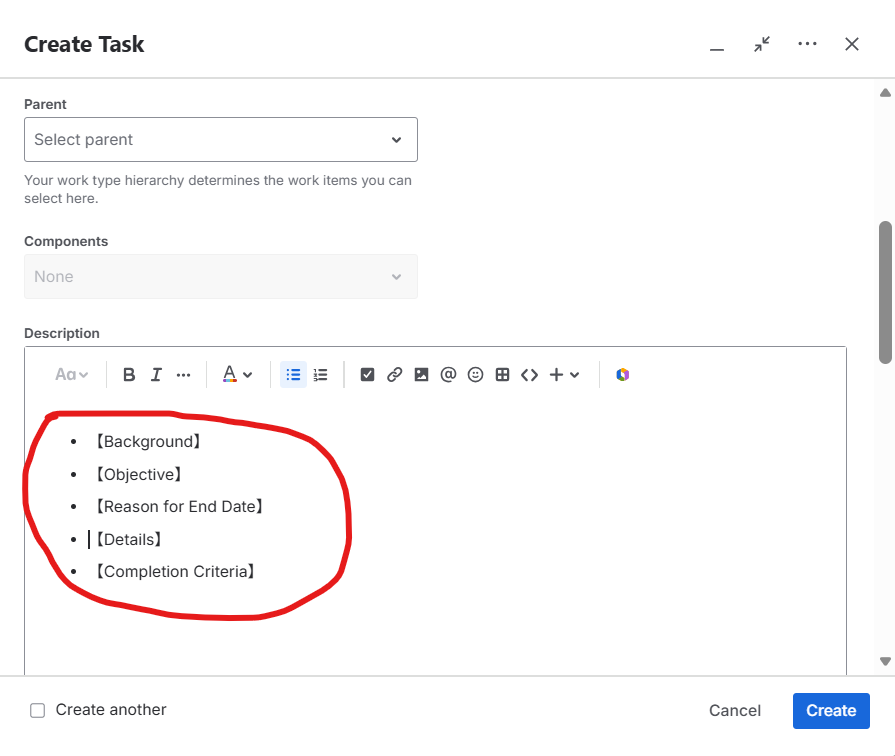Viewport: 895px width, 756px height.
Task: Toggle bold formatting in description toolbar
Action: click(129, 375)
